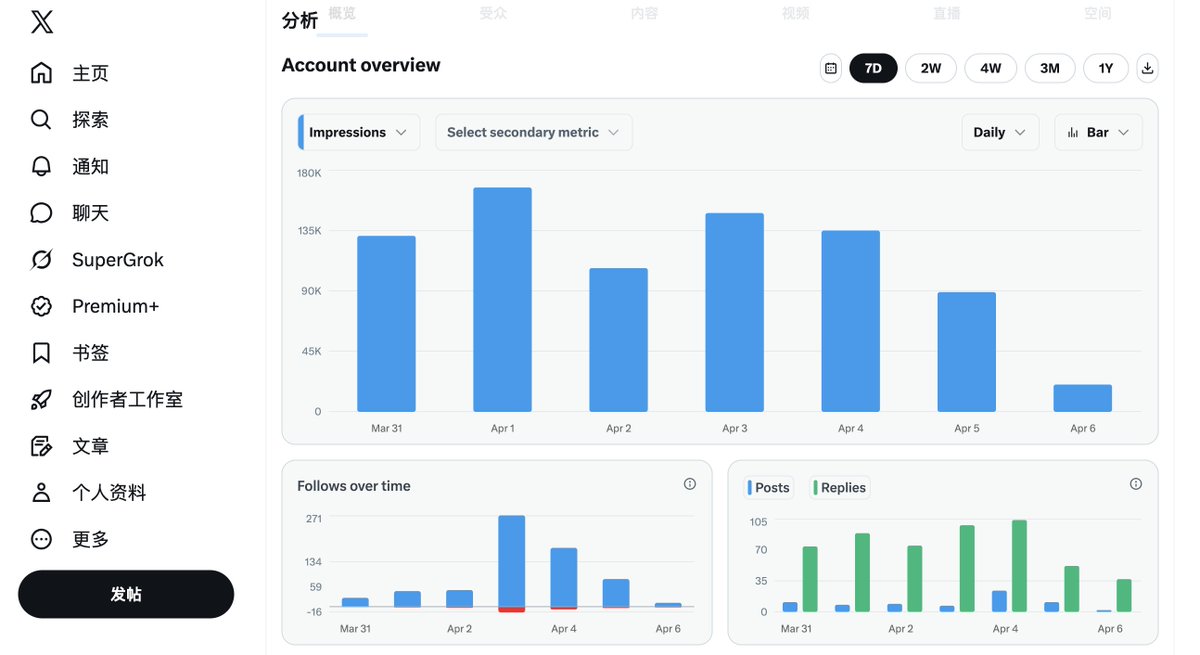Open the 通知 bell icon
The image size is (1200, 655).
41,166
